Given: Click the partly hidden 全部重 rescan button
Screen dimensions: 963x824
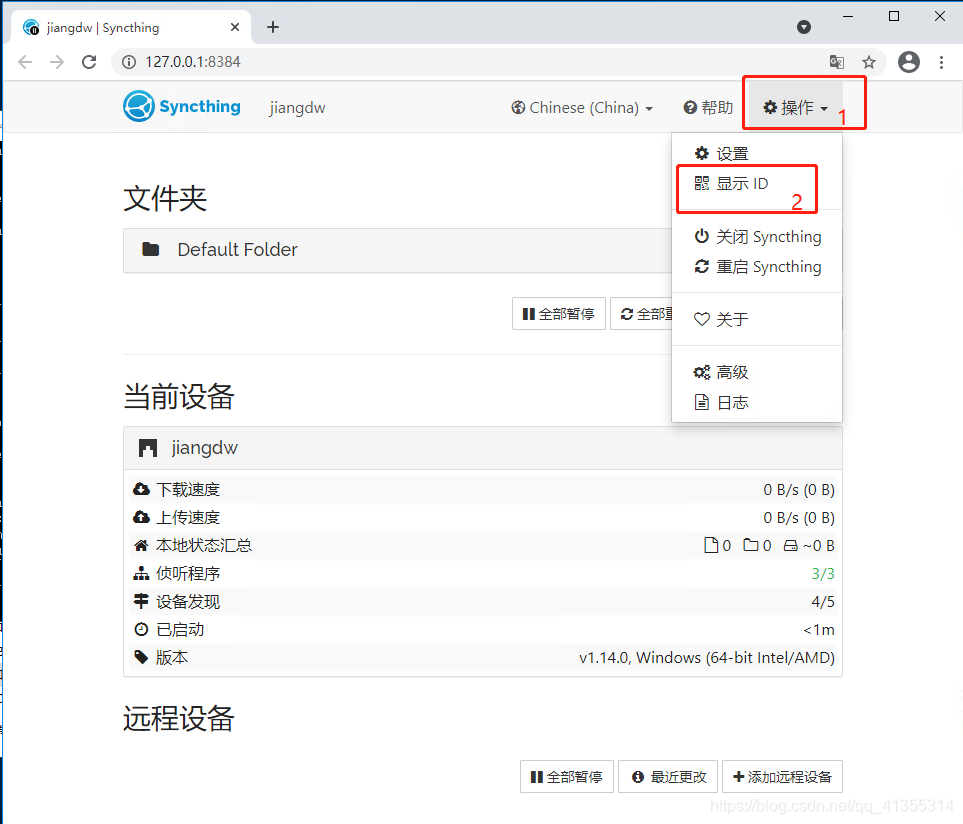Looking at the screenshot, I should [642, 314].
